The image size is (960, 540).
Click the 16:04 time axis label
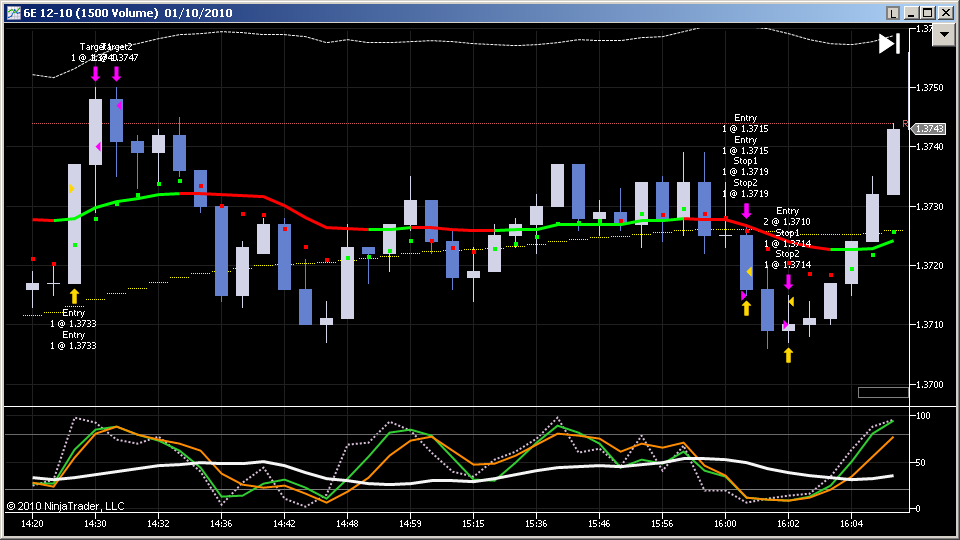coord(852,523)
